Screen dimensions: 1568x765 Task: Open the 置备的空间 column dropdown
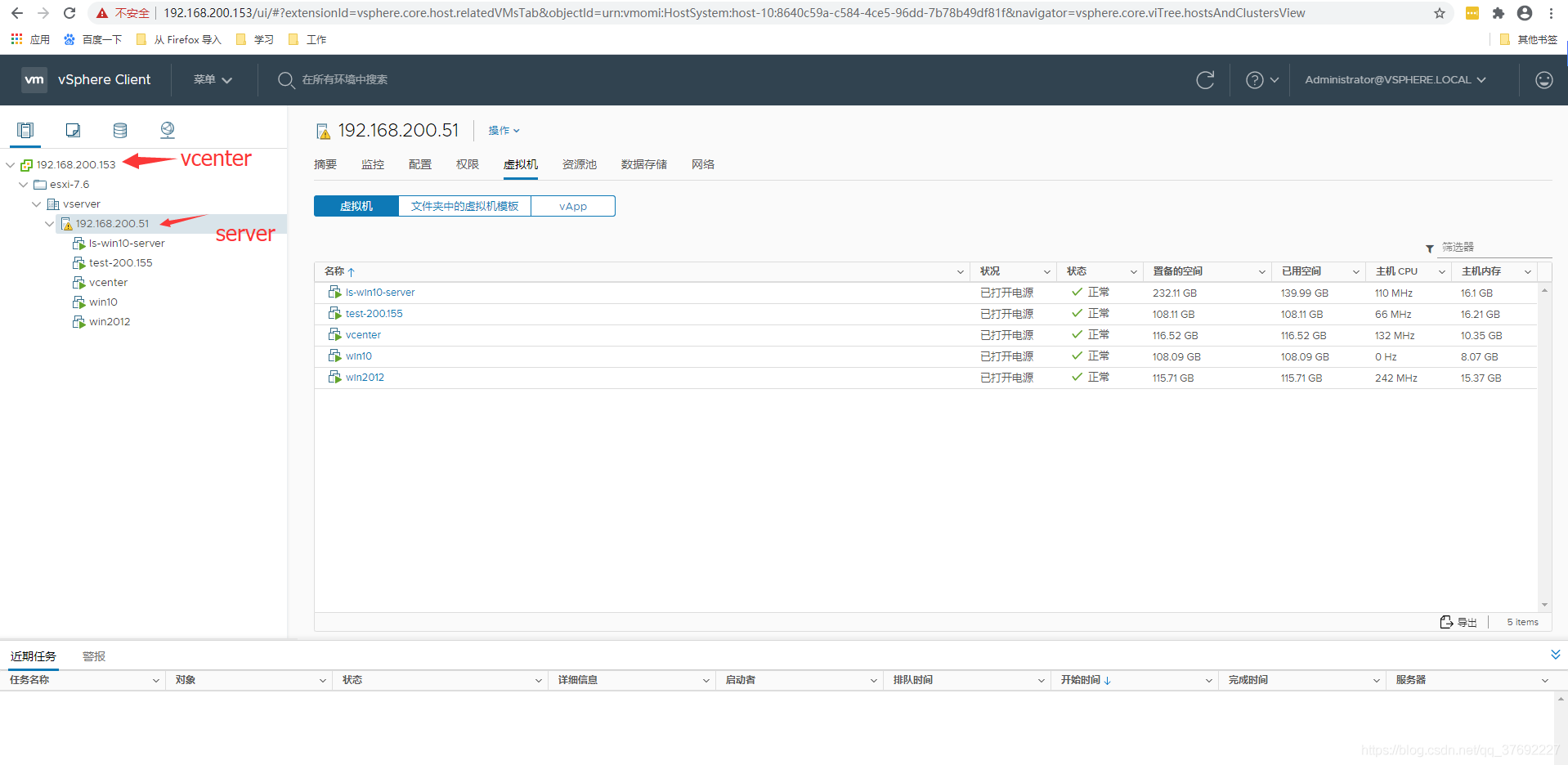[x=1261, y=271]
